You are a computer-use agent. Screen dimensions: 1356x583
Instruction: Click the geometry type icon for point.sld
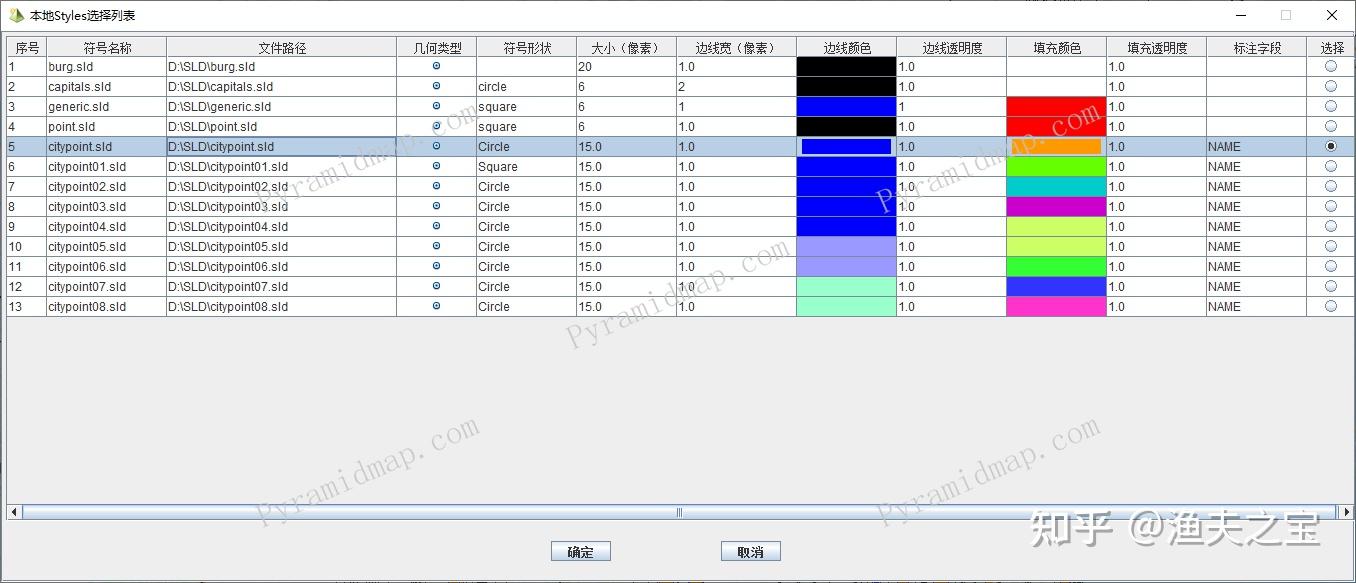[435, 126]
